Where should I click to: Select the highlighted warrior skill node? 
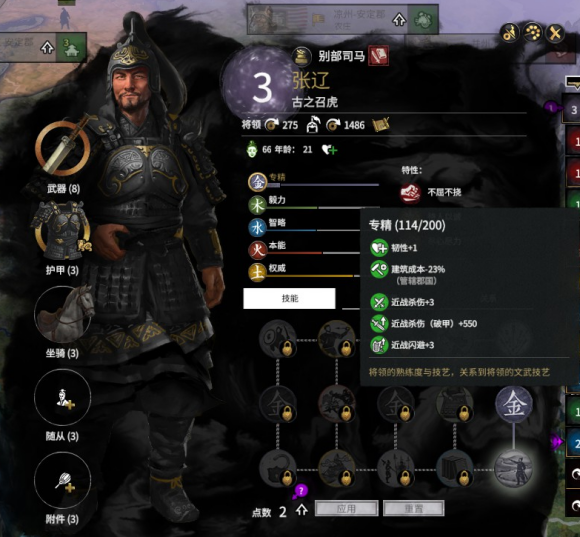pyautogui.click(x=514, y=468)
